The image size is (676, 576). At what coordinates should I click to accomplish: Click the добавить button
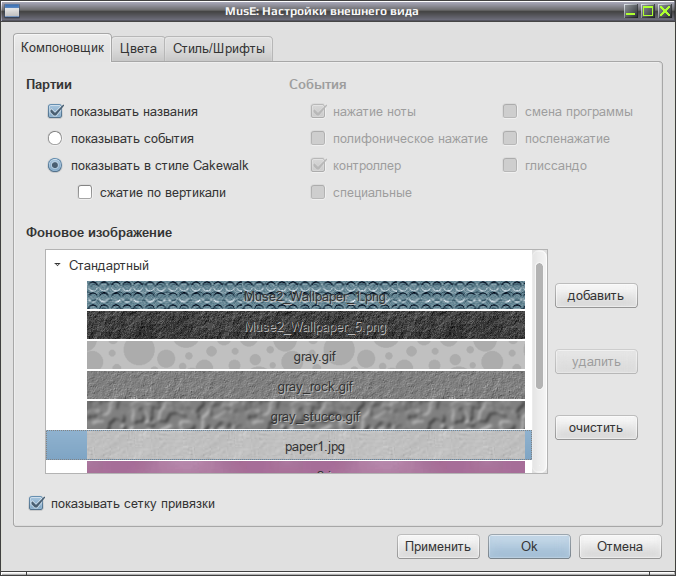(596, 296)
